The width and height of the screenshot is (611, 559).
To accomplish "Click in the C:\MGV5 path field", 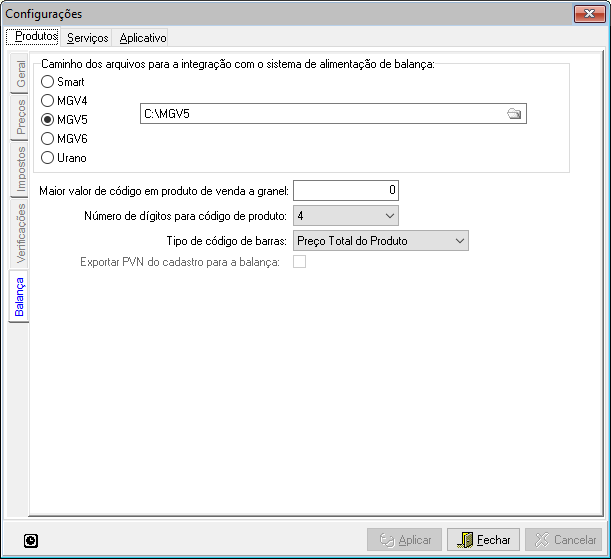I will (x=320, y=115).
